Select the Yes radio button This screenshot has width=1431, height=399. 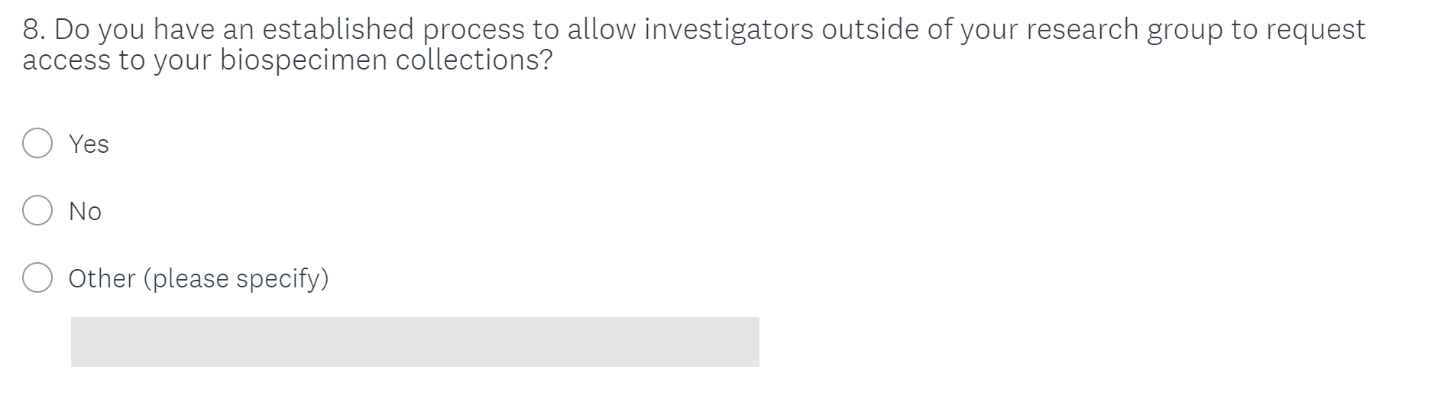point(37,144)
